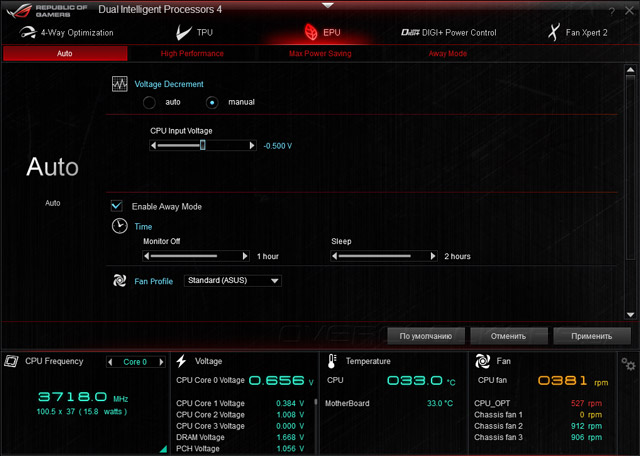The height and width of the screenshot is (456, 640).
Task: Click the Fan panel fan icon
Action: (x=482, y=361)
